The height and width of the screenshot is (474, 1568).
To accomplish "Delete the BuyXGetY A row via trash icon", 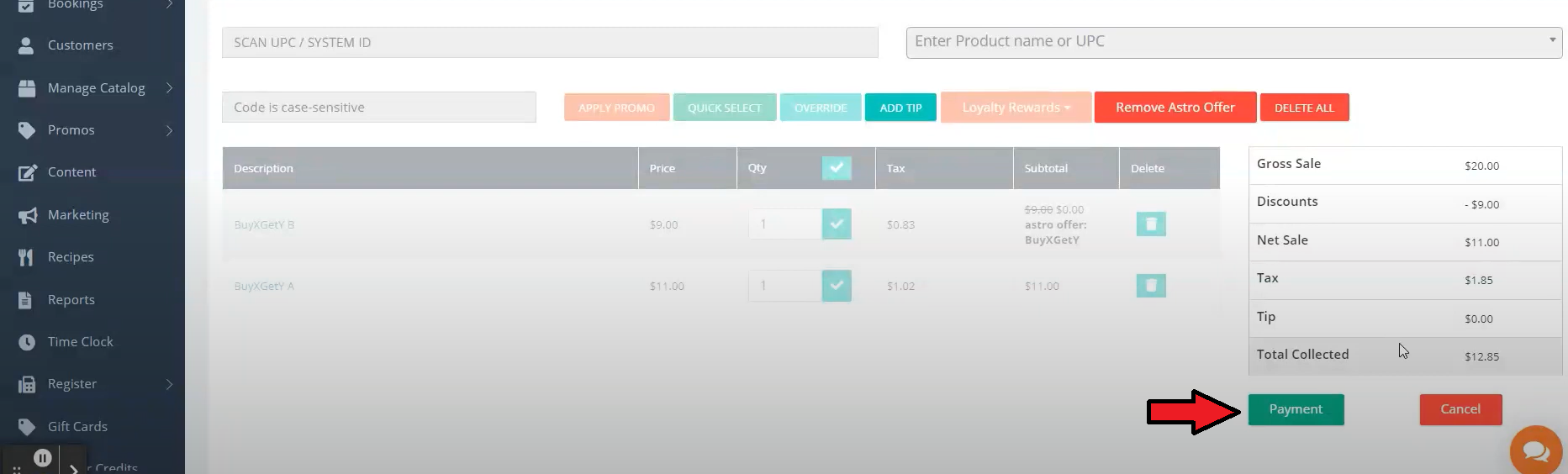I will coord(1150,286).
